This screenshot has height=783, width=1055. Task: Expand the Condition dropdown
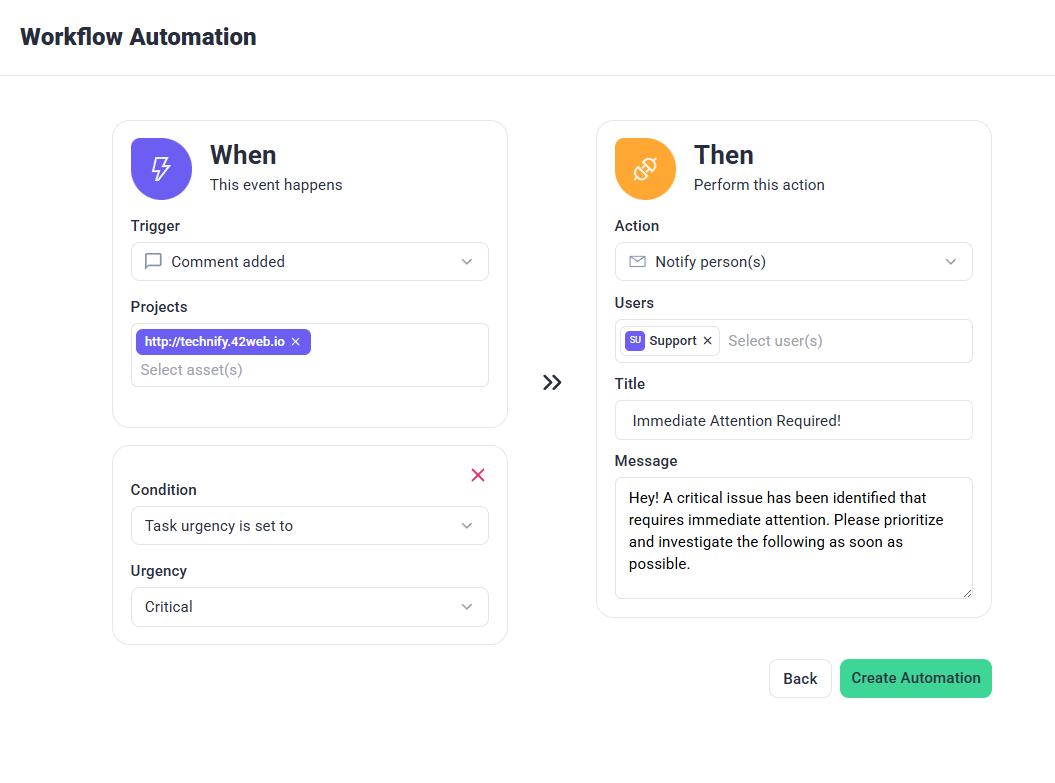[310, 526]
